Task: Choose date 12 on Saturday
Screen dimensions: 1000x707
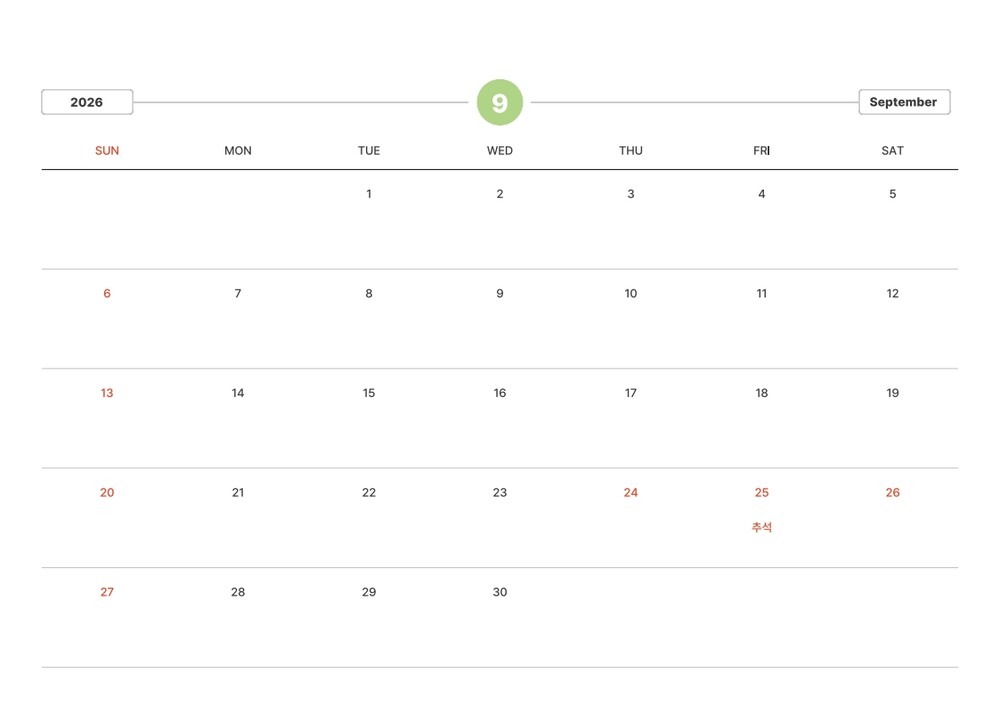Action: (x=892, y=293)
